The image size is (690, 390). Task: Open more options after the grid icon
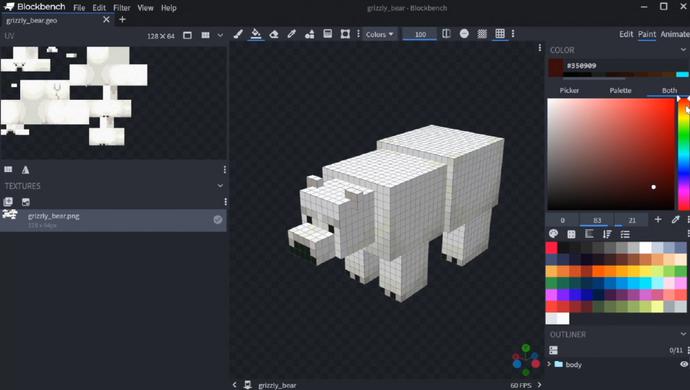(x=513, y=34)
